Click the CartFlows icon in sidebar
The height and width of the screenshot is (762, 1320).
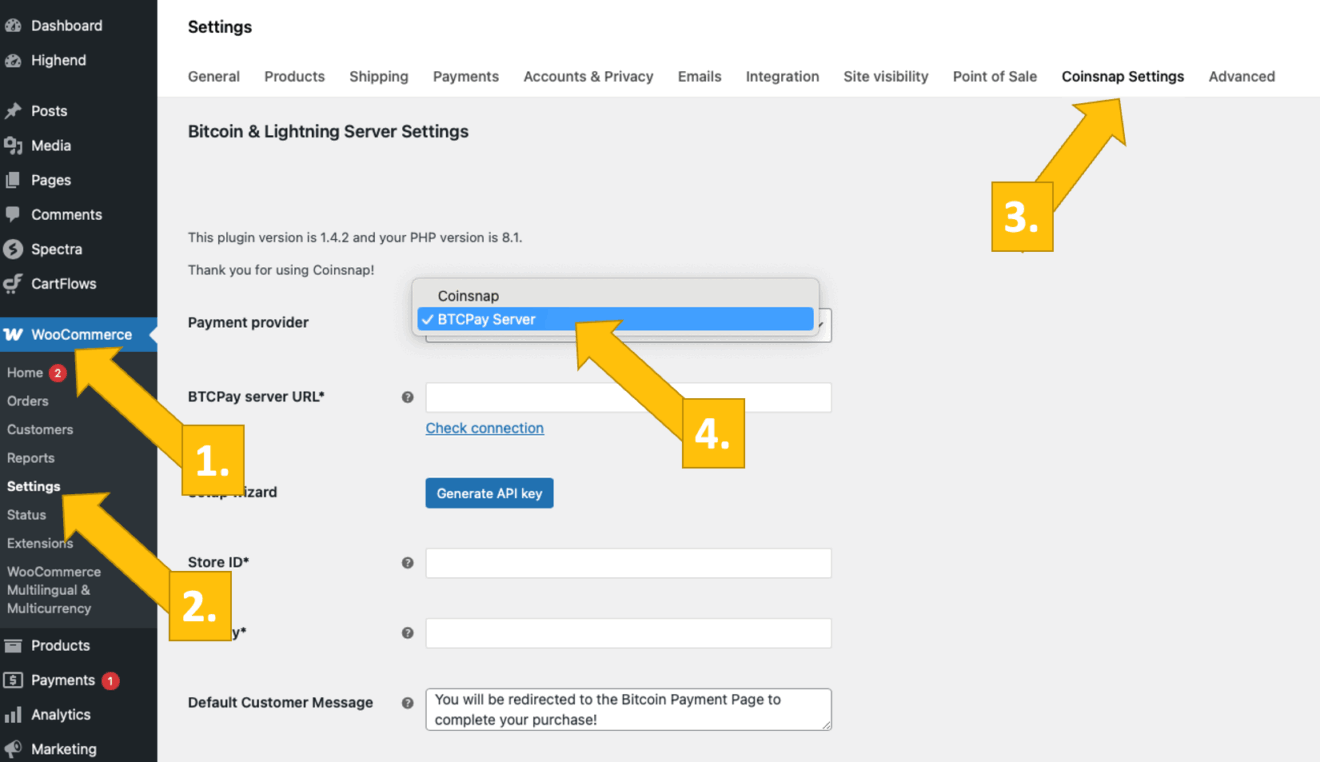click(x=13, y=284)
